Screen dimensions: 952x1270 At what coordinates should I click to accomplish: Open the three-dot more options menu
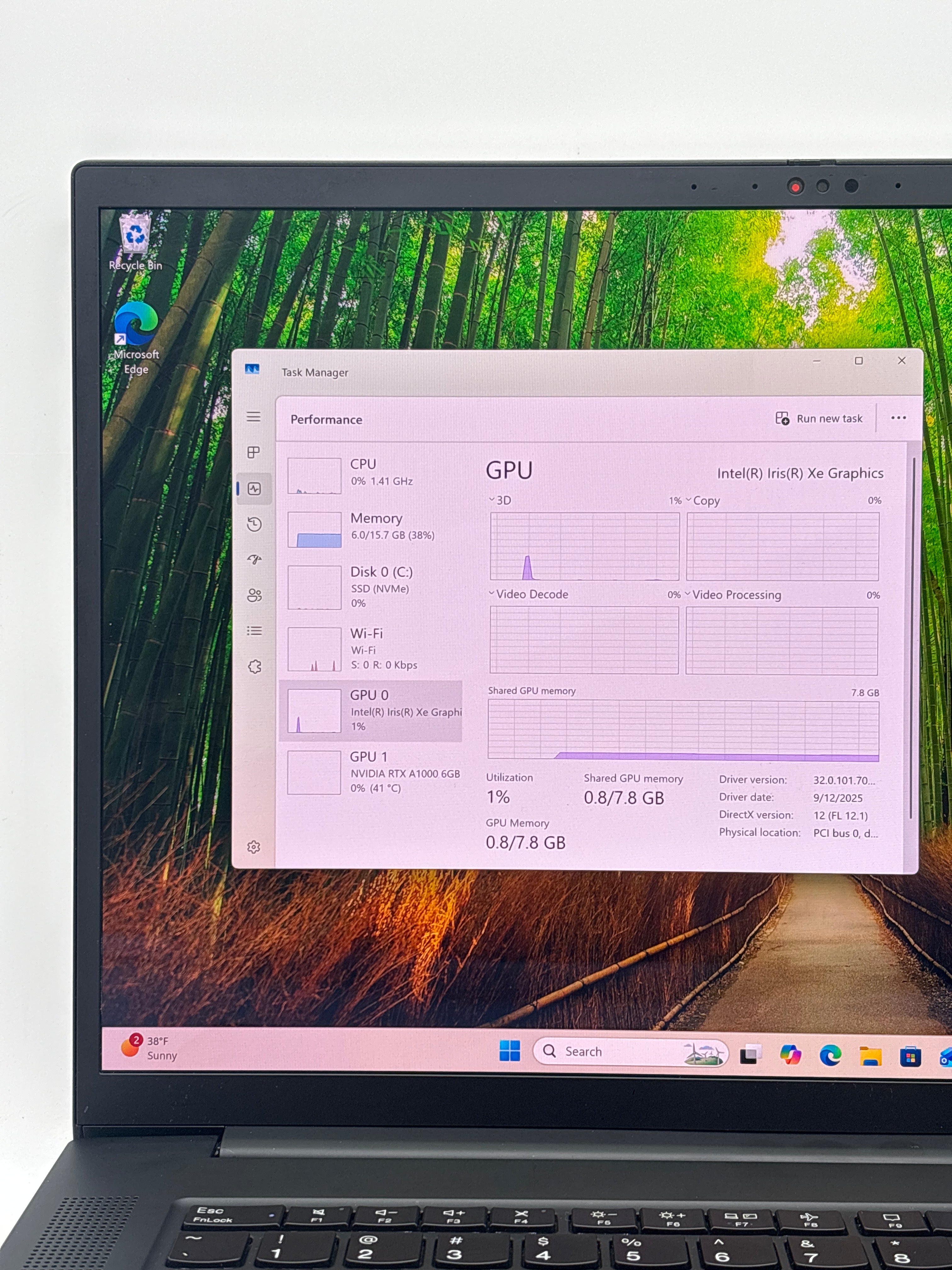click(898, 418)
